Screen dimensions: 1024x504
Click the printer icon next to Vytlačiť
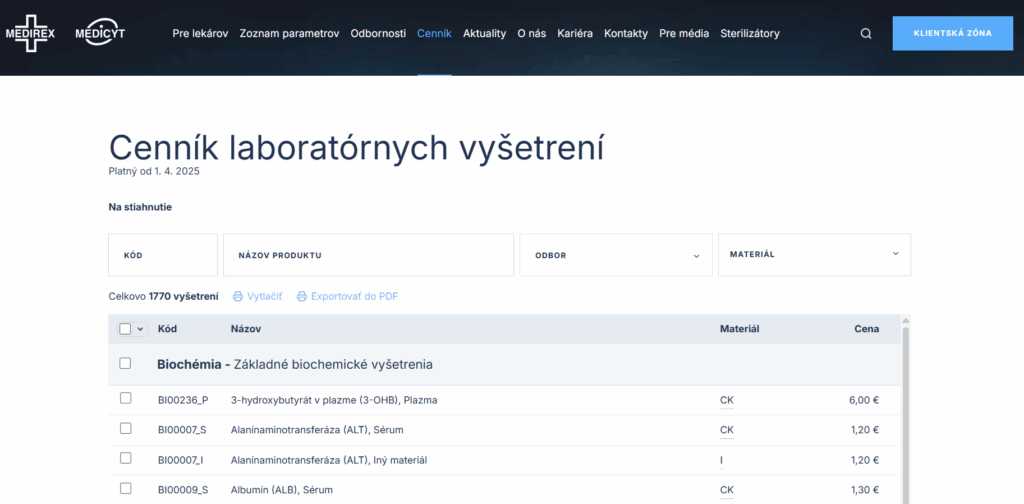(x=238, y=296)
